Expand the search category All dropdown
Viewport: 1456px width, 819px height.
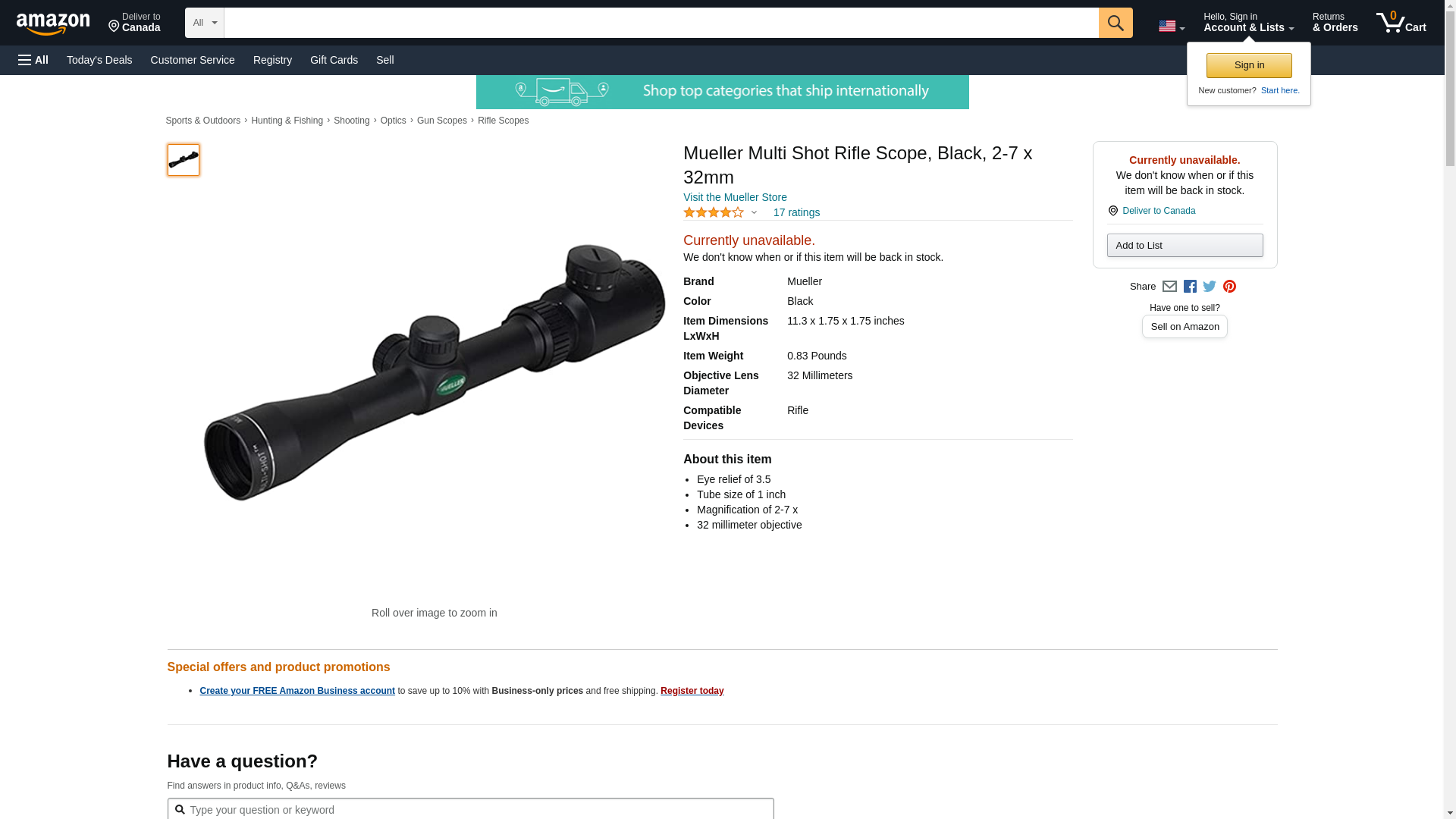(205, 23)
